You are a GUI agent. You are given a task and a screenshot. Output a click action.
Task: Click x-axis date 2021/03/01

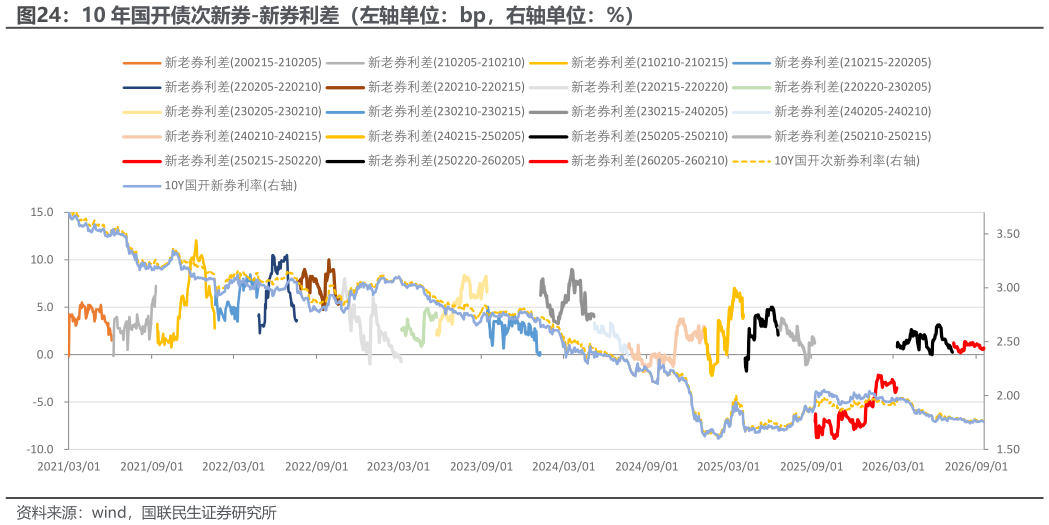(68, 467)
